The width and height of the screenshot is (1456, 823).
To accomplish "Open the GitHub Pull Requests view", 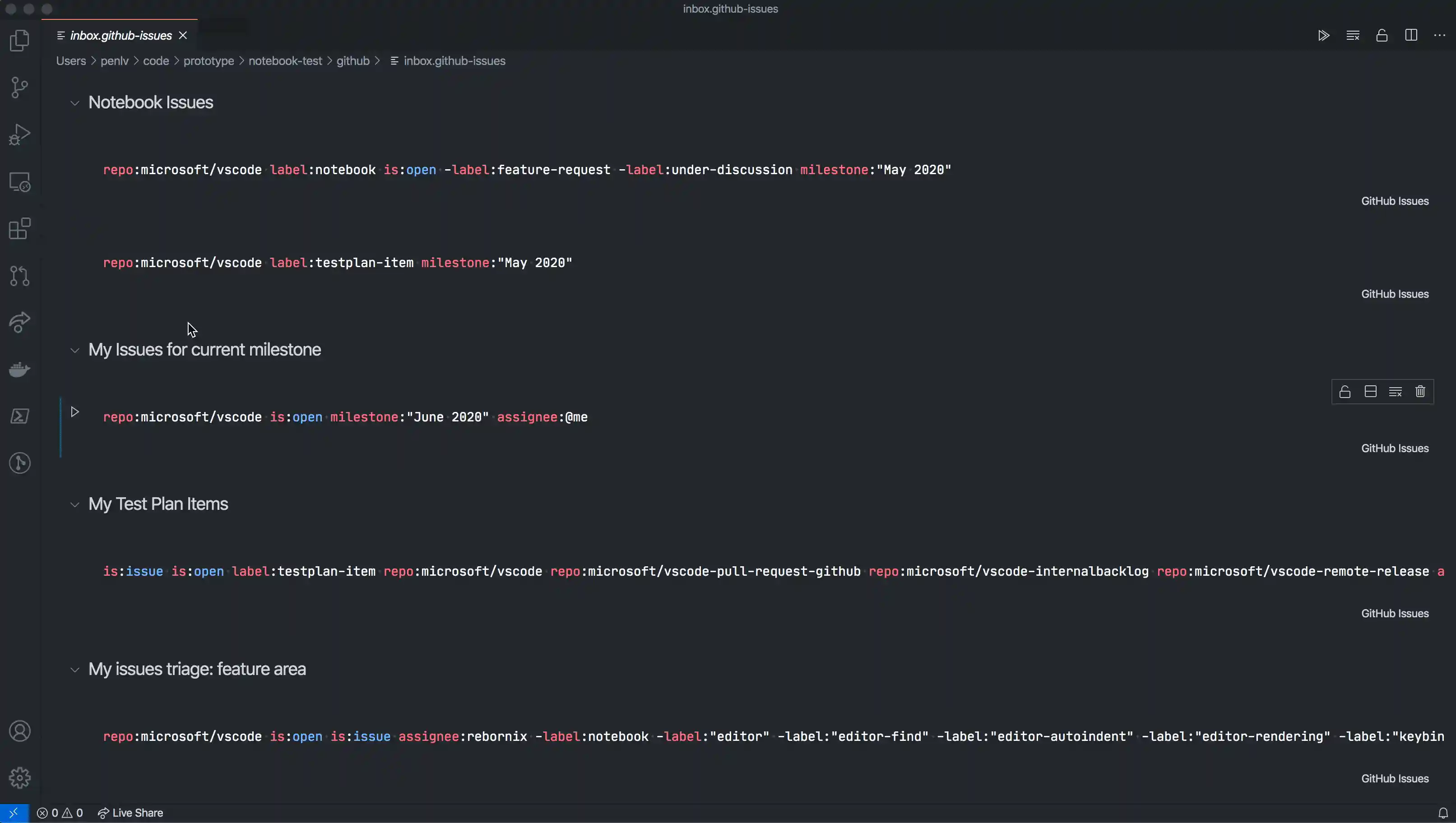I will [x=19, y=276].
